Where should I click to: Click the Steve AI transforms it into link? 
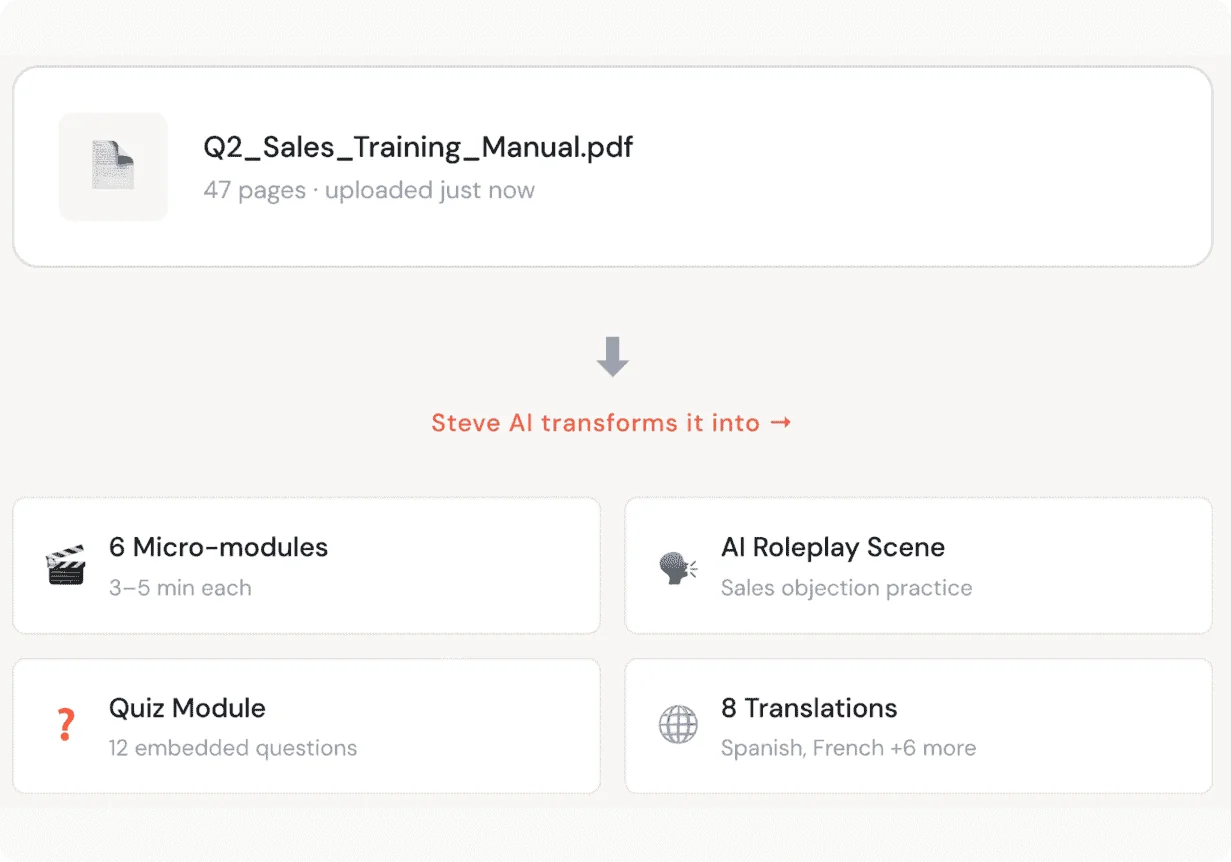(612, 423)
